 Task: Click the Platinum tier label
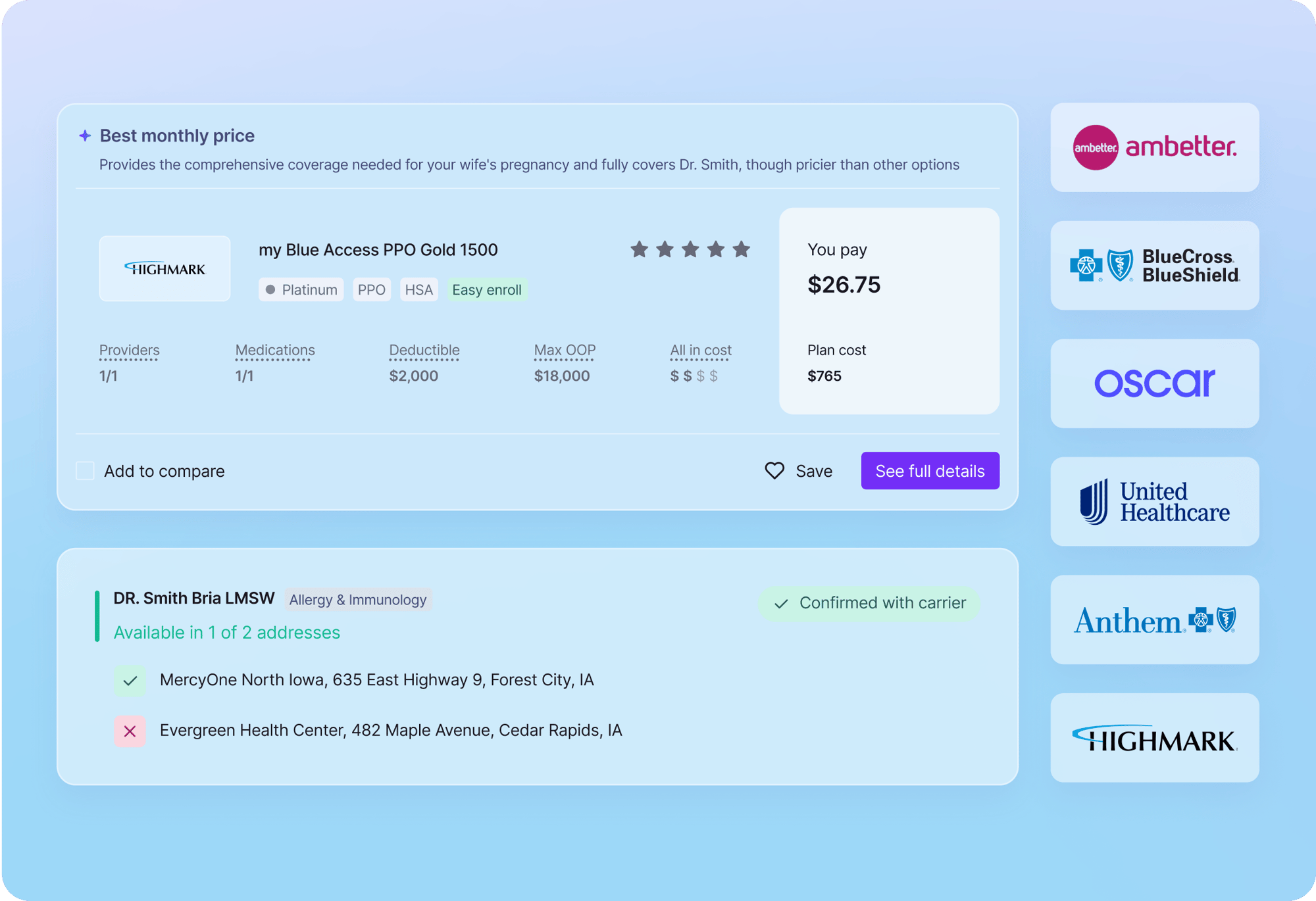[309, 290]
